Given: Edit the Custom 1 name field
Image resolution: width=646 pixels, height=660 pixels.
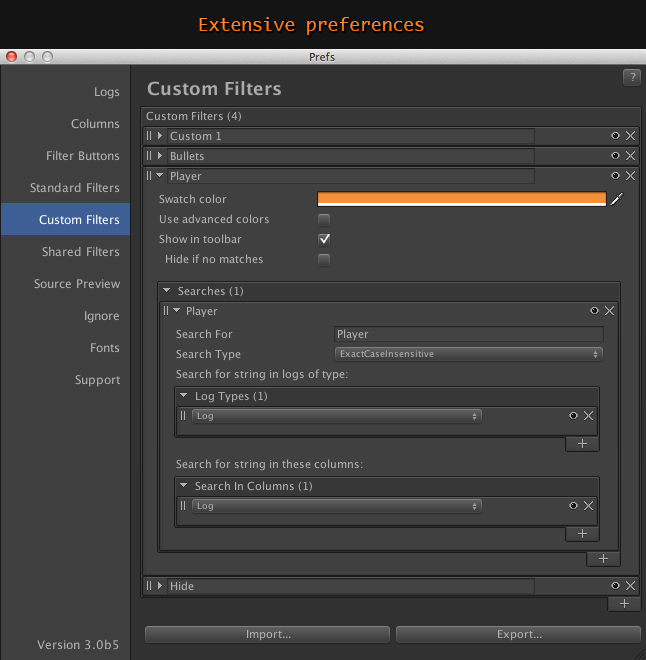Looking at the screenshot, I should pyautogui.click(x=351, y=136).
